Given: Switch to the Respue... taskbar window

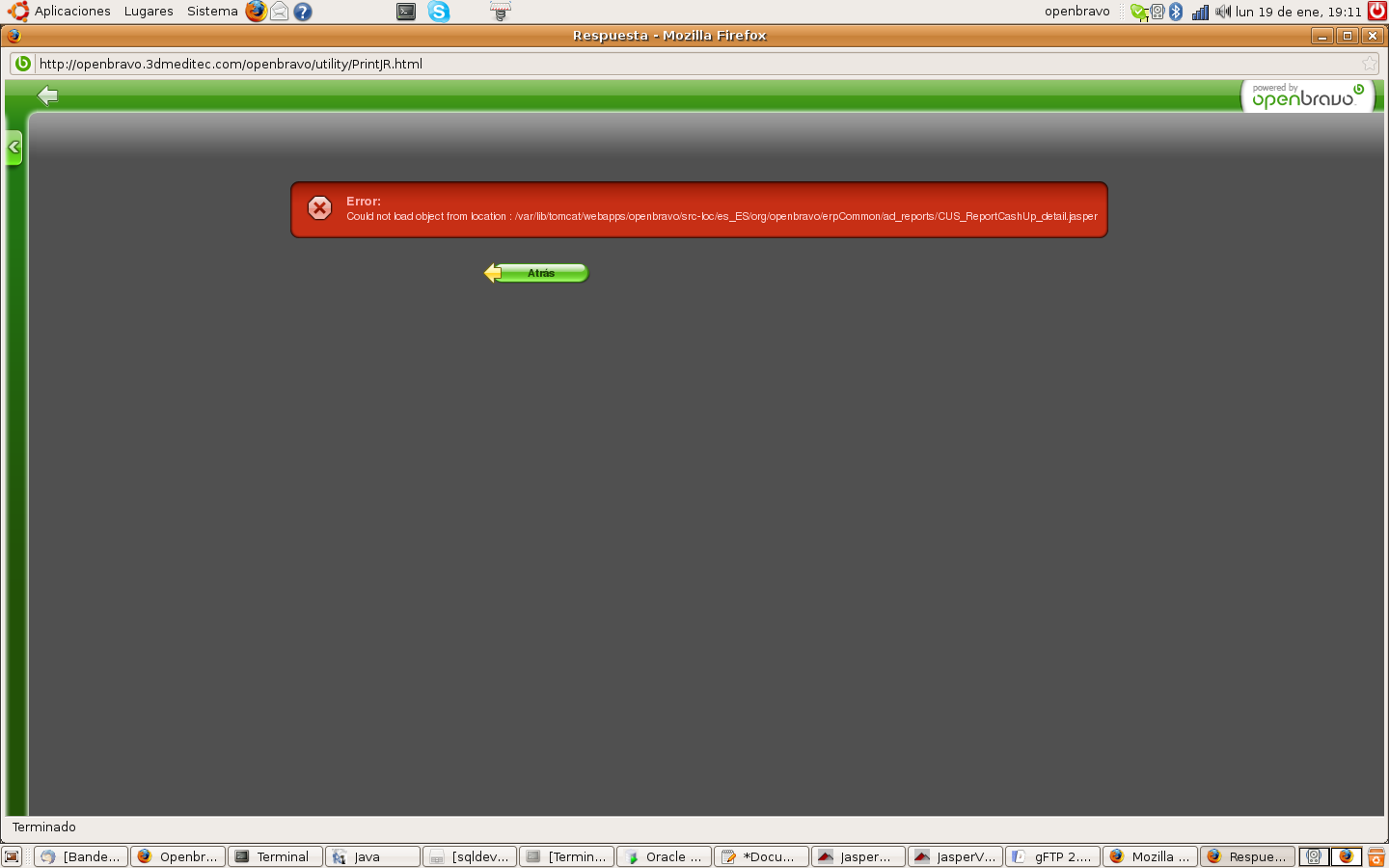Looking at the screenshot, I should [1247, 856].
